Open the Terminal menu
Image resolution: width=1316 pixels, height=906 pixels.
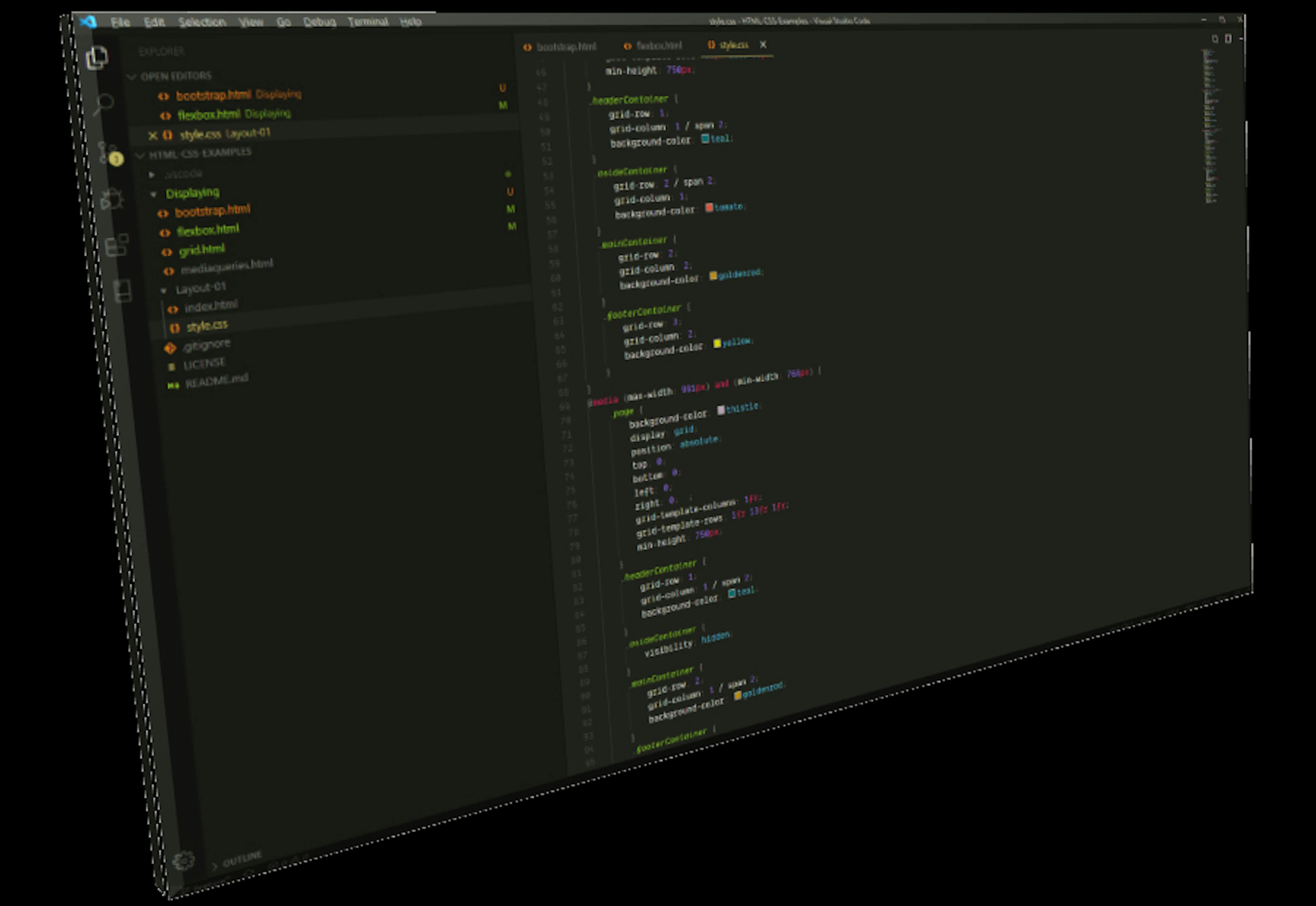click(x=368, y=22)
